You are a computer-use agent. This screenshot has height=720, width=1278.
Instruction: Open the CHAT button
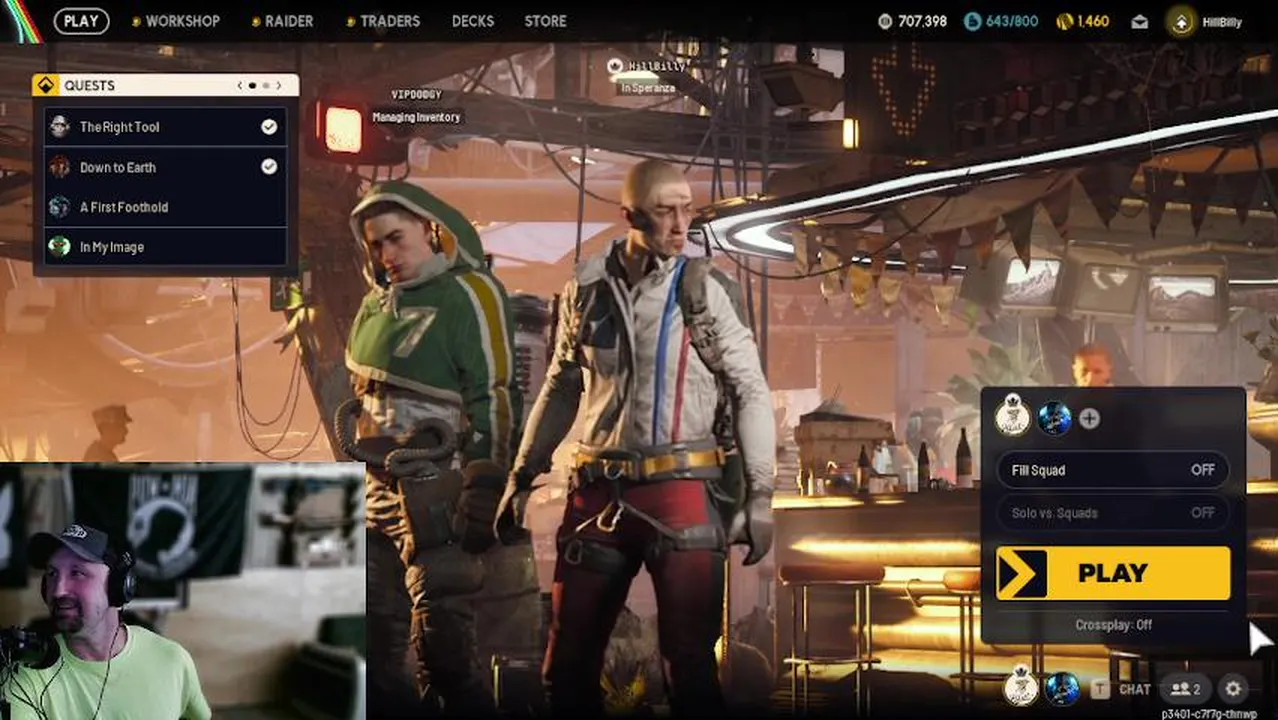click(x=1134, y=689)
